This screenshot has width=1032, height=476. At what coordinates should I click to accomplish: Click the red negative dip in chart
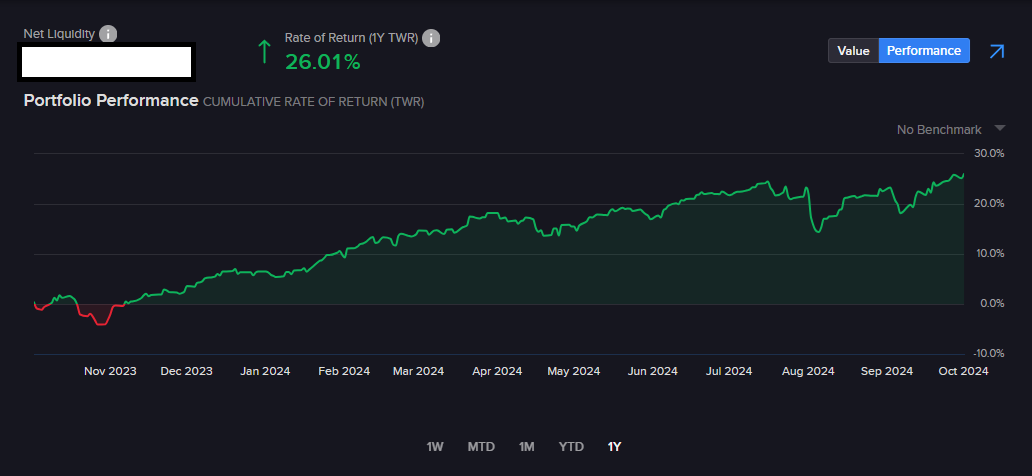(95, 314)
